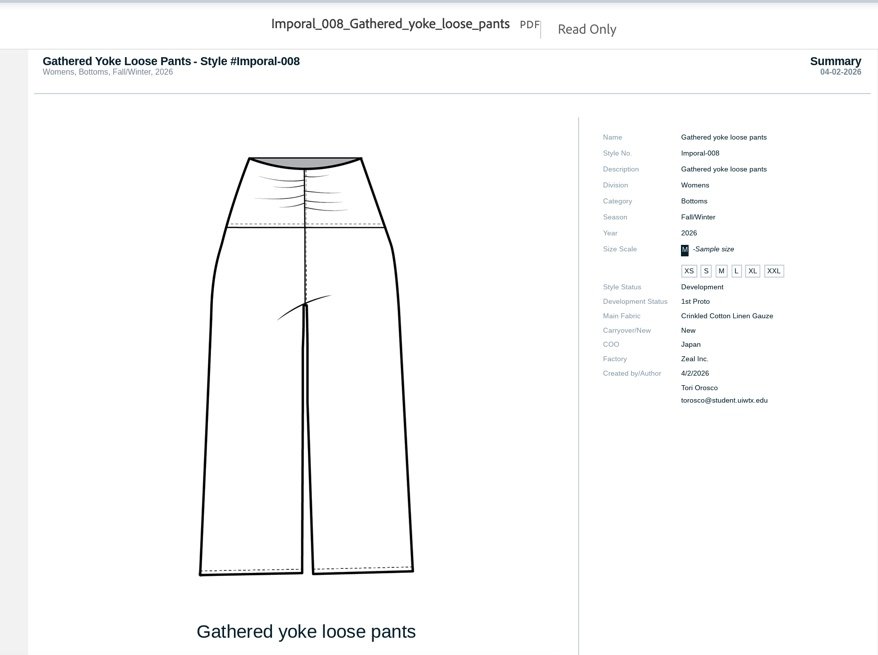
Task: Click the Carryover/New value New
Action: tap(688, 330)
